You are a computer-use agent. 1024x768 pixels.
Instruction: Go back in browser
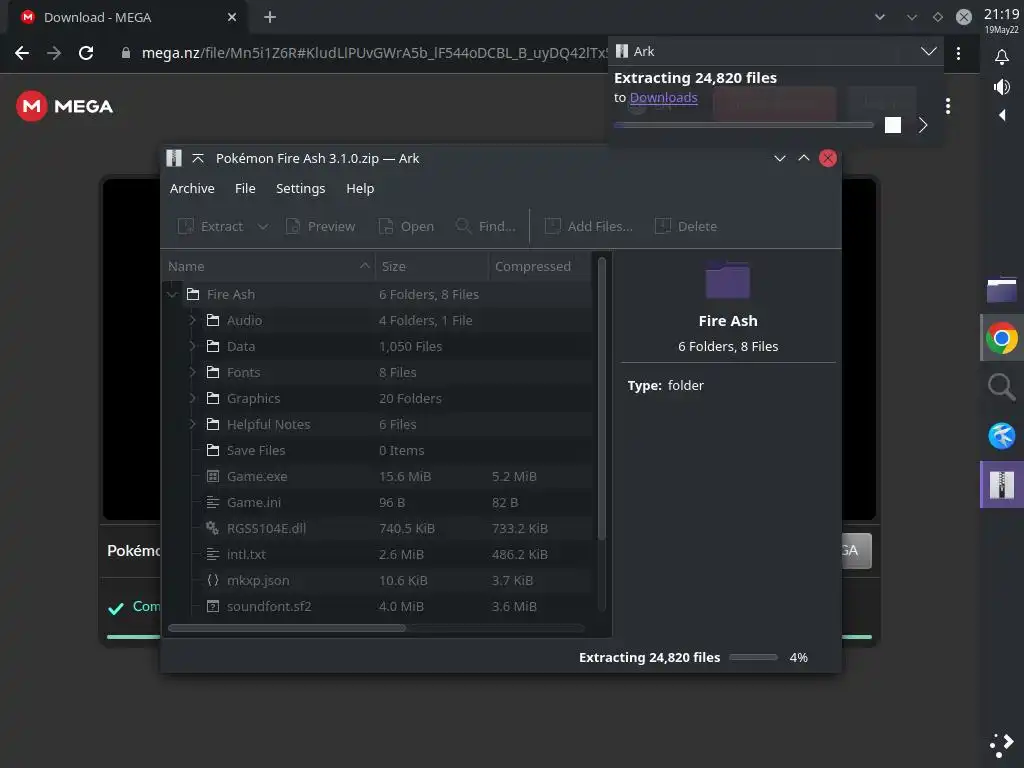(x=22, y=53)
